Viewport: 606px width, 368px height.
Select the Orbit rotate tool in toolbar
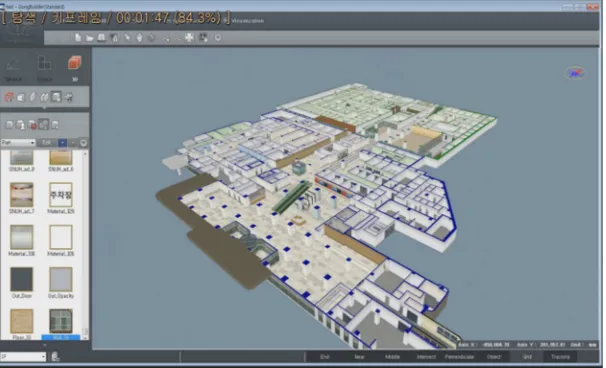tap(152, 37)
